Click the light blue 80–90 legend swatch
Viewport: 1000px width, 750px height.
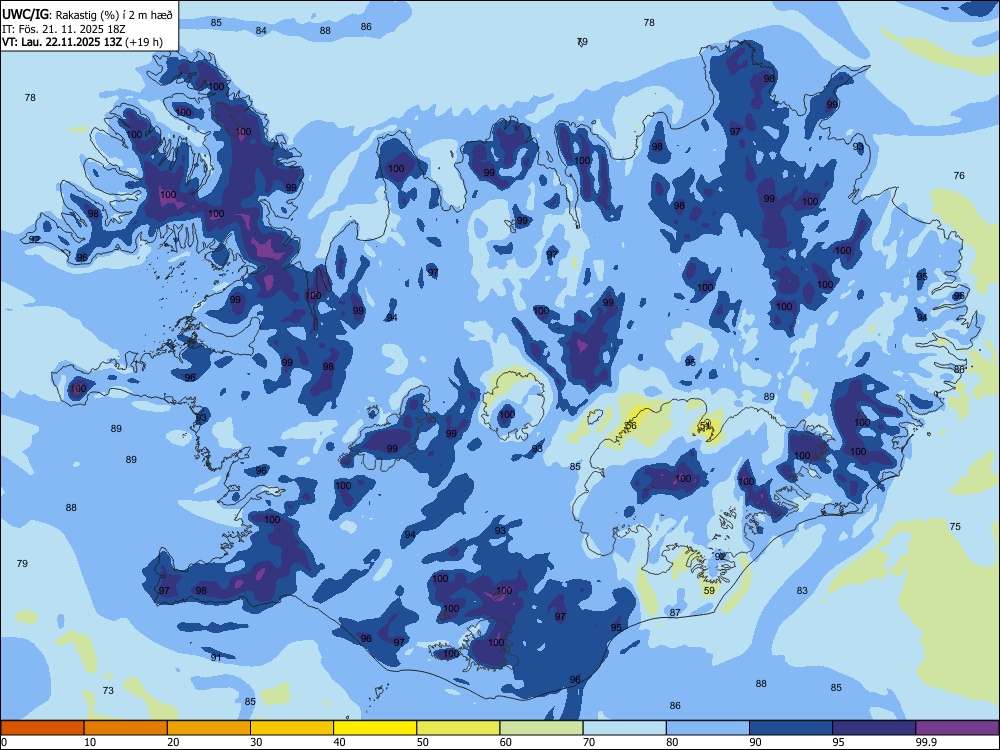click(x=708, y=728)
